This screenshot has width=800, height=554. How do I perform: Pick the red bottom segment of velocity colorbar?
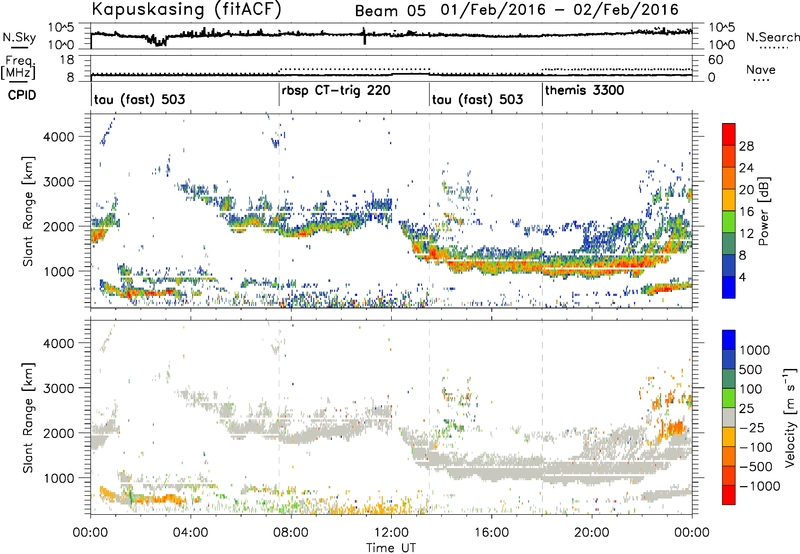point(729,495)
